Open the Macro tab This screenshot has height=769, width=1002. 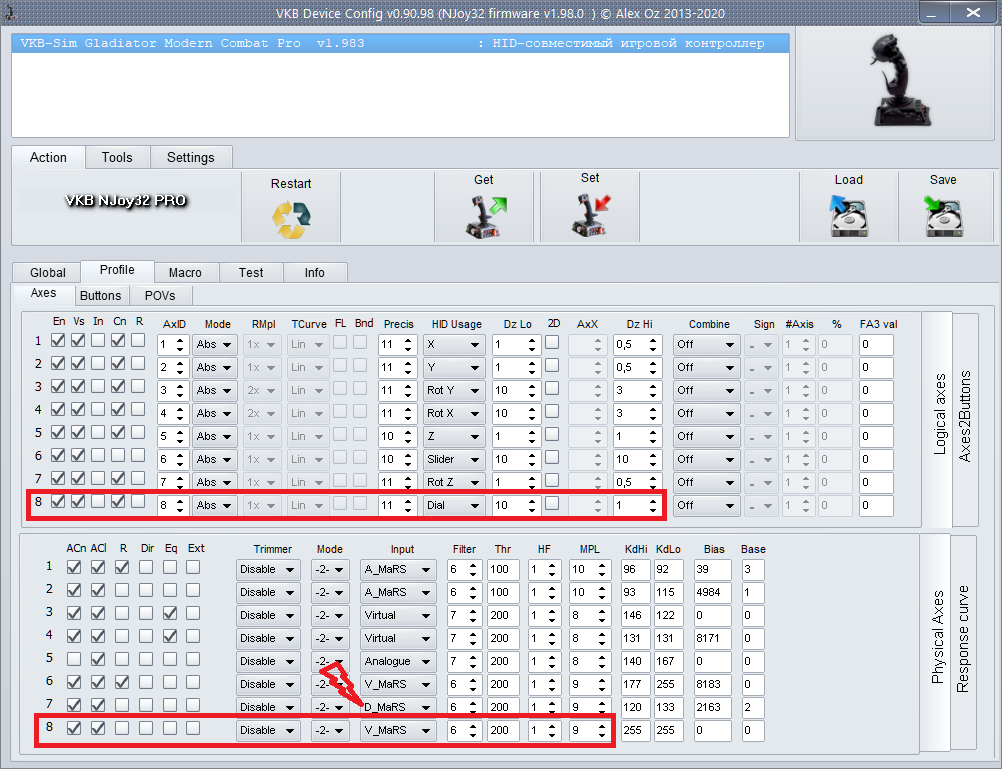(x=185, y=272)
